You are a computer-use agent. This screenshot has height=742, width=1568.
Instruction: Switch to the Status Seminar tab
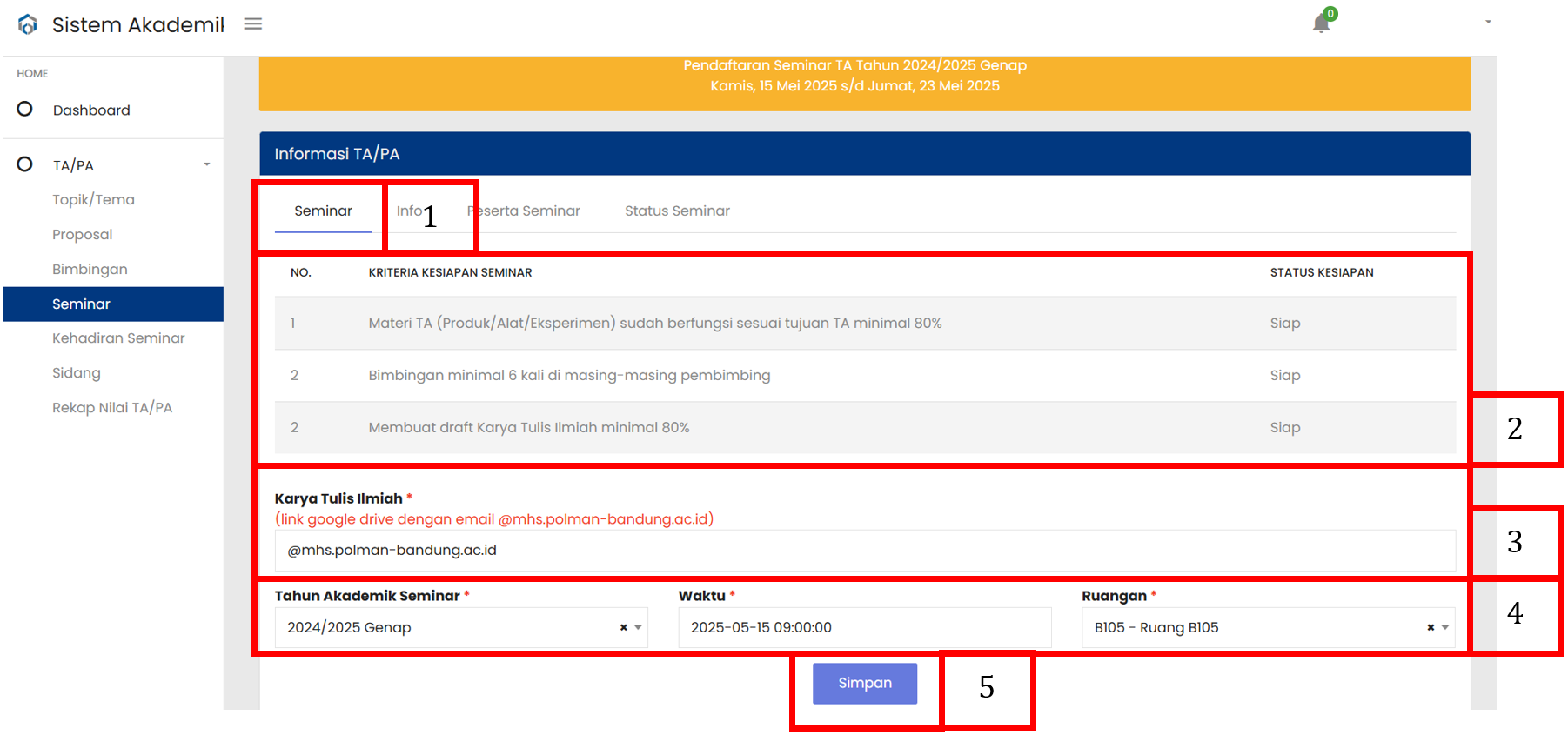677,211
